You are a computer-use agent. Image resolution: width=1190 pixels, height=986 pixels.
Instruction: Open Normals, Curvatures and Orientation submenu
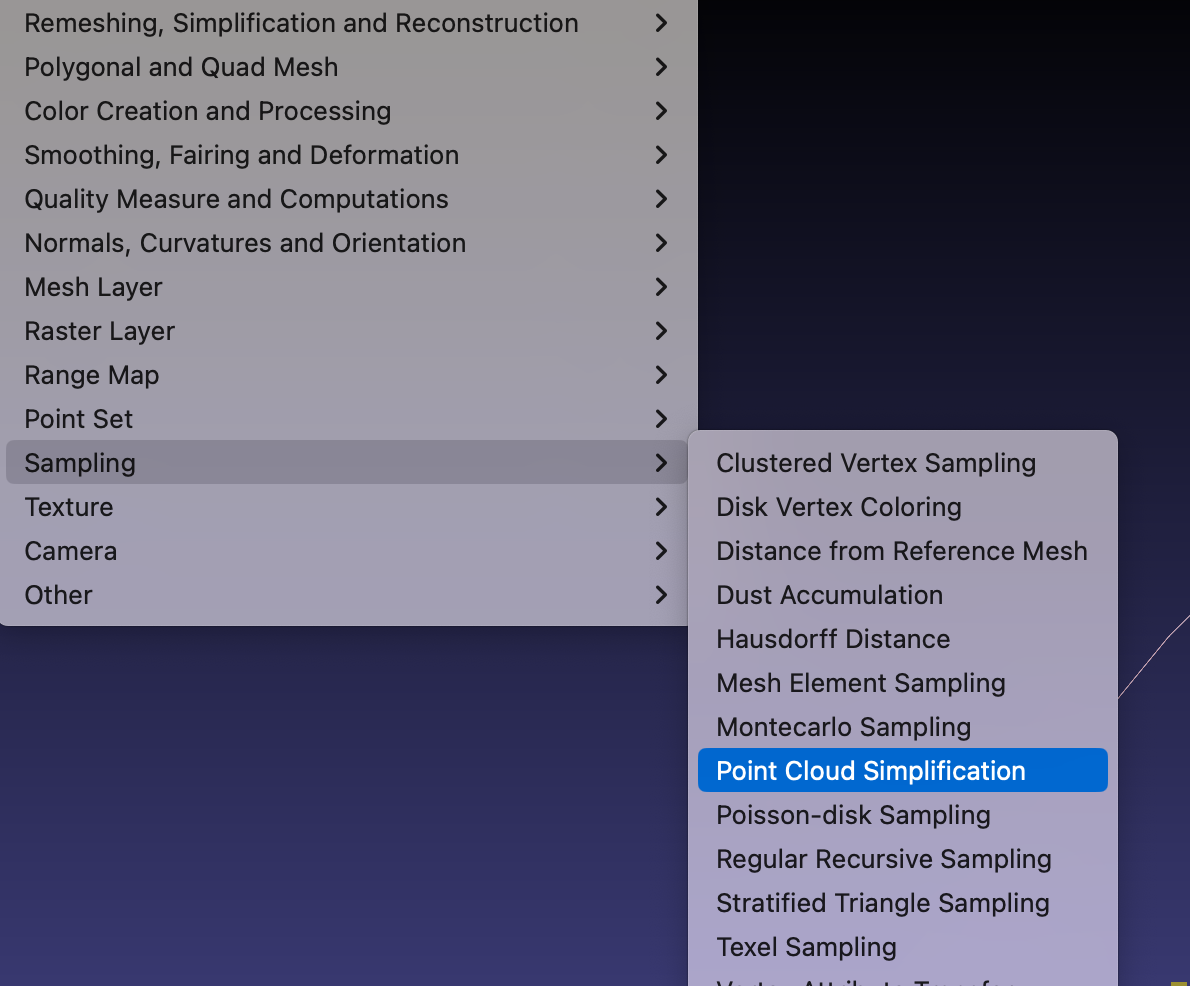coord(245,243)
